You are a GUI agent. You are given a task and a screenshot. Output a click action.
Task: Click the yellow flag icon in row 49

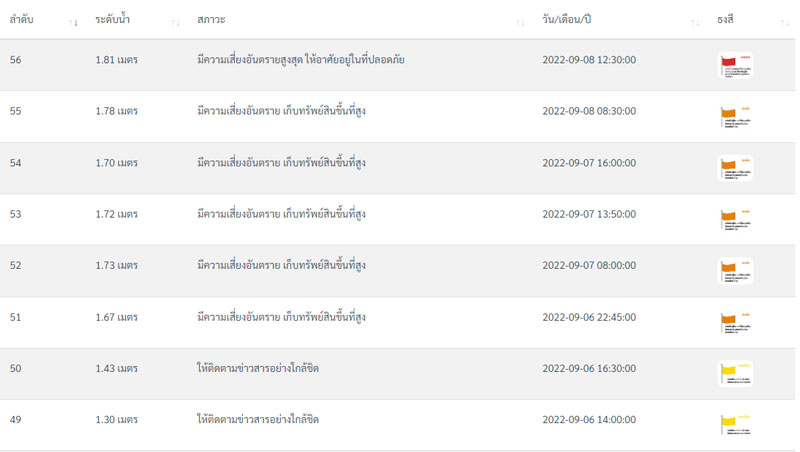pyautogui.click(x=735, y=425)
